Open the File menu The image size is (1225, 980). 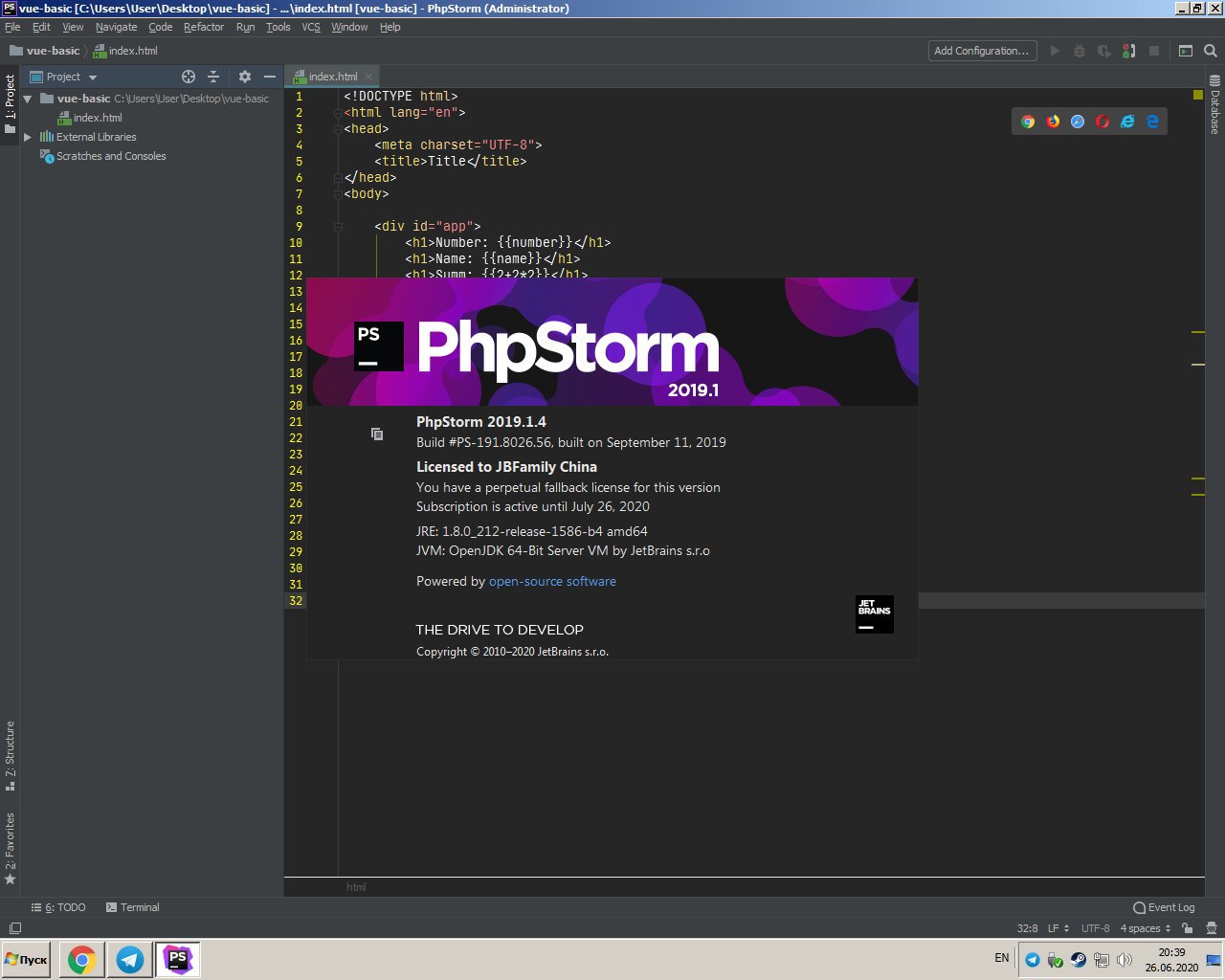point(12,27)
